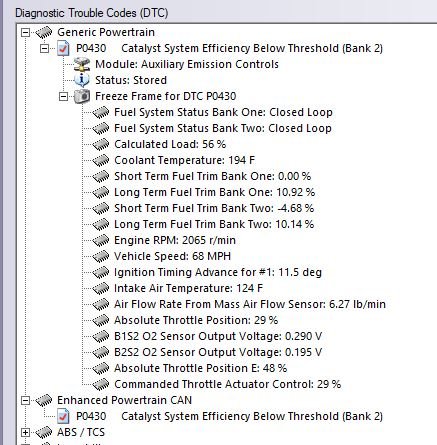Screen dimensions: 437x445
Task: Select Commanded Throttle Actuator Control row
Action: (x=227, y=384)
